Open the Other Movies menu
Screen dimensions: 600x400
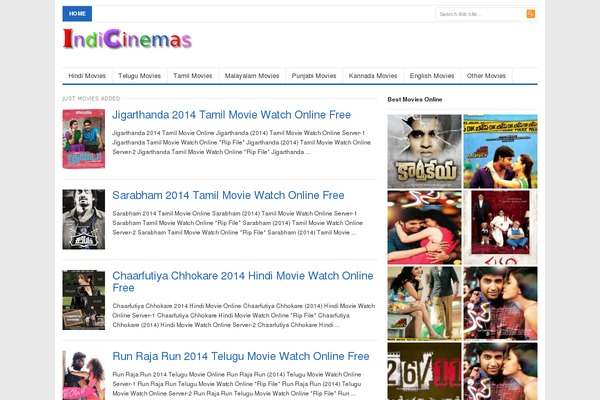click(x=486, y=76)
